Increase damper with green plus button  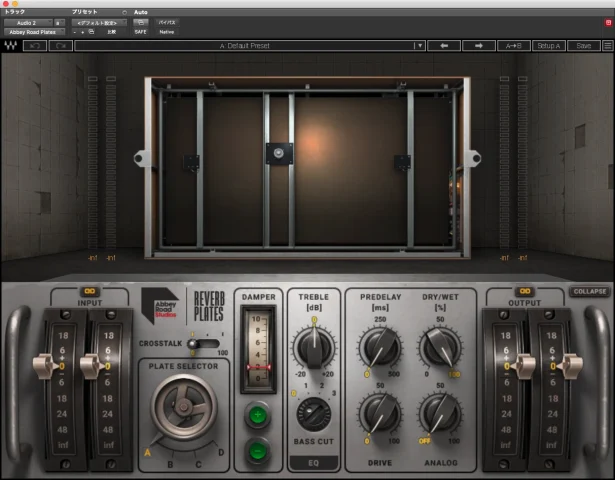(257, 415)
